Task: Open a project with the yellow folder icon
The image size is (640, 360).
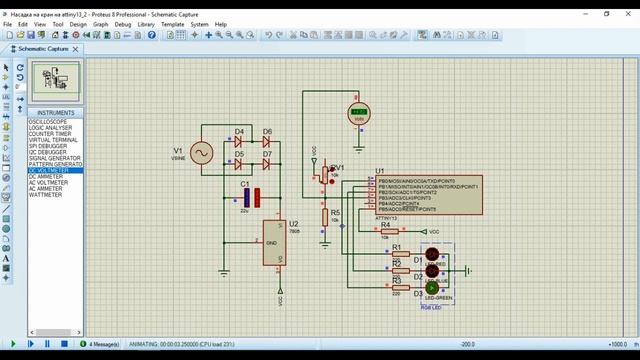Action: (20, 35)
